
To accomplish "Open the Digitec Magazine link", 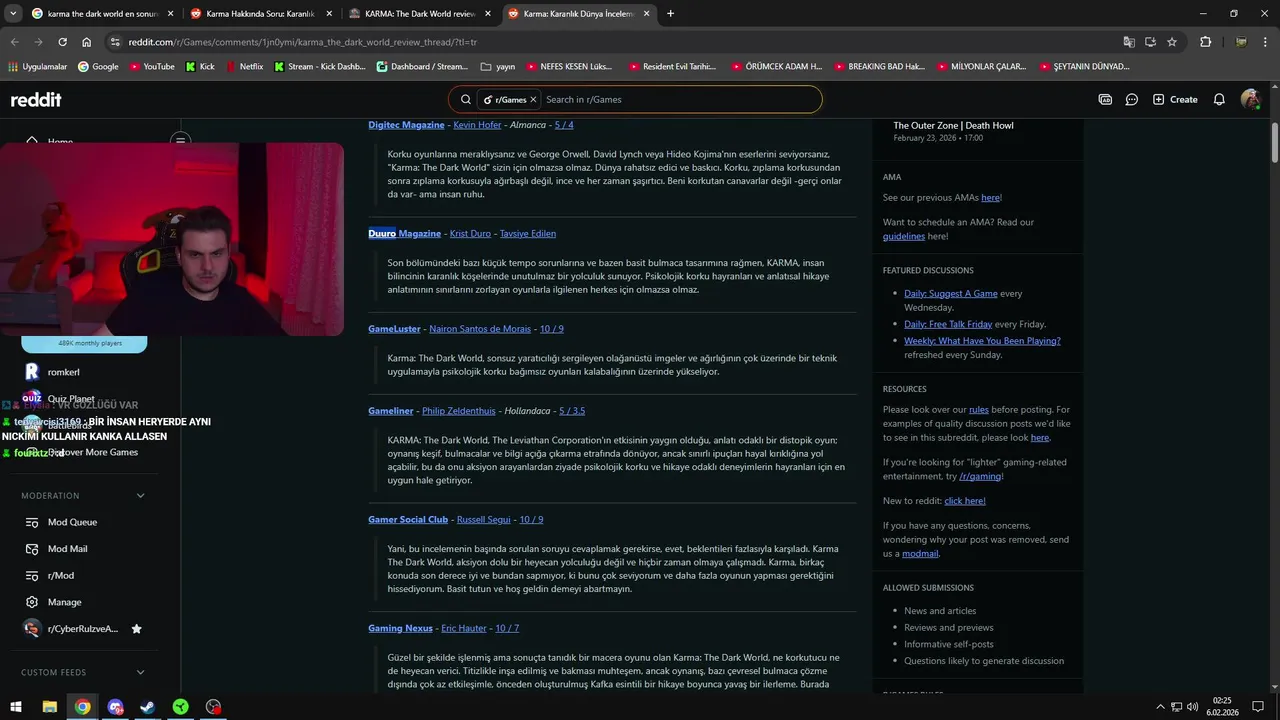I will point(406,125).
